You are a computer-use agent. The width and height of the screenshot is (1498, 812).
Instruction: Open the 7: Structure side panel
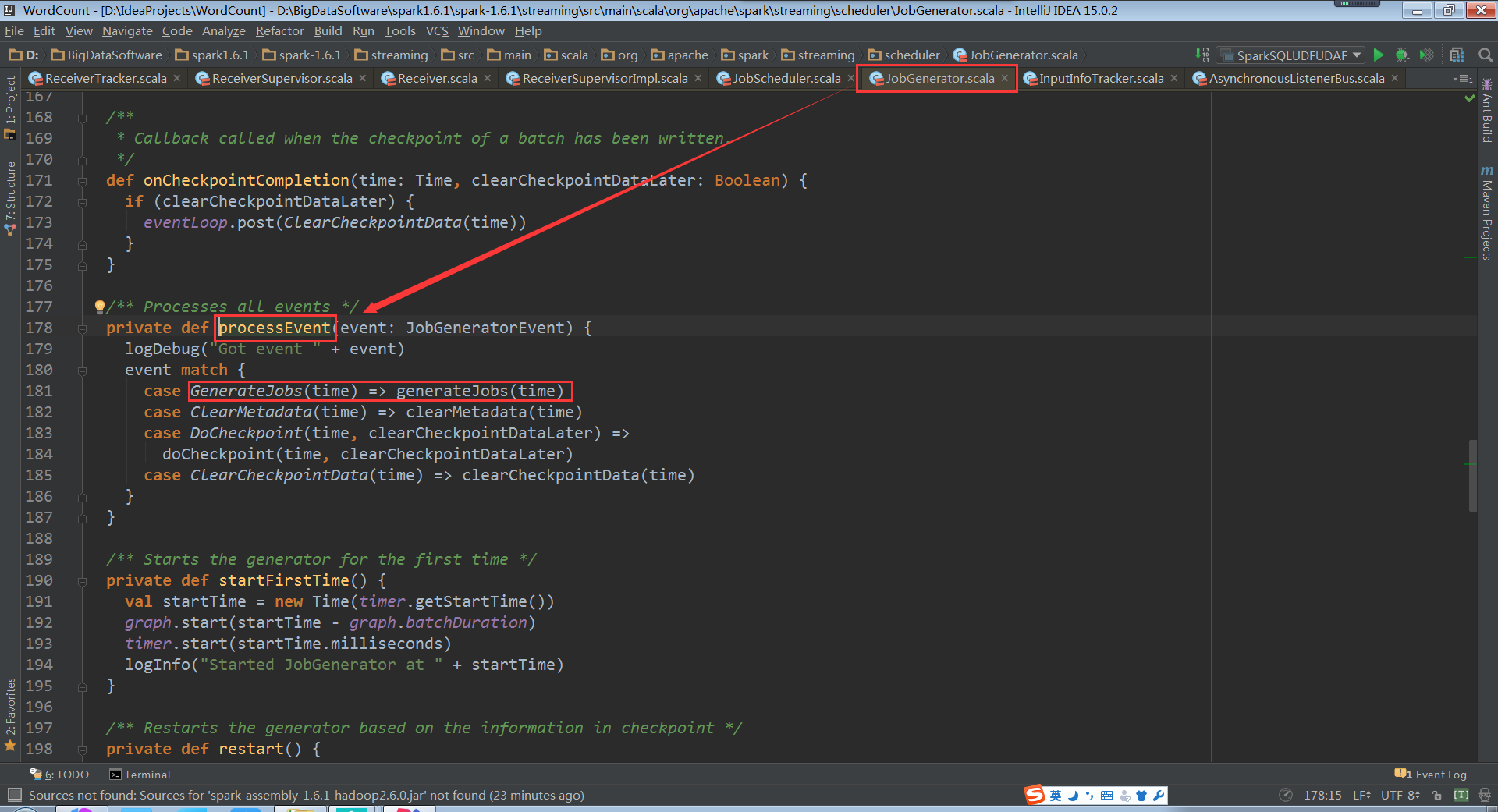pyautogui.click(x=10, y=199)
